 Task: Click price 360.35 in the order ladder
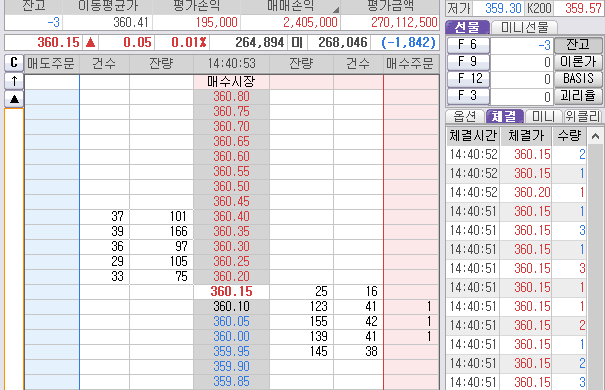click(x=231, y=231)
